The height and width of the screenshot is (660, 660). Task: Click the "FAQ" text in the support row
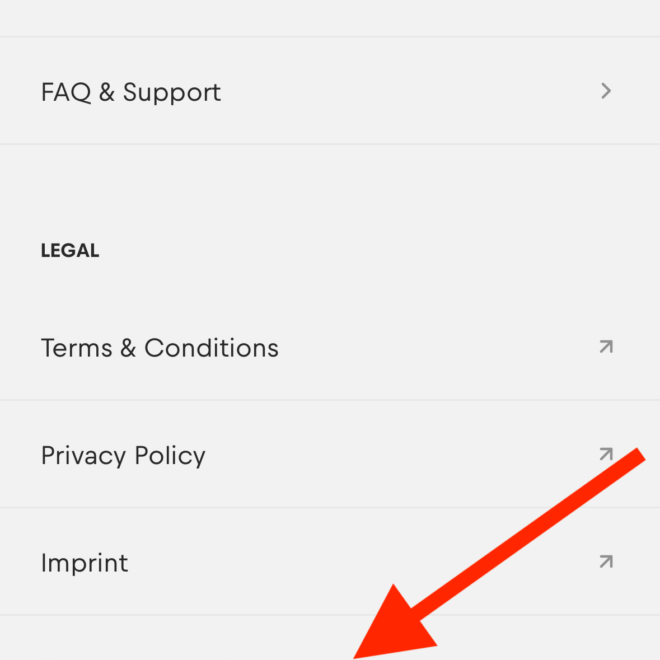click(x=66, y=92)
